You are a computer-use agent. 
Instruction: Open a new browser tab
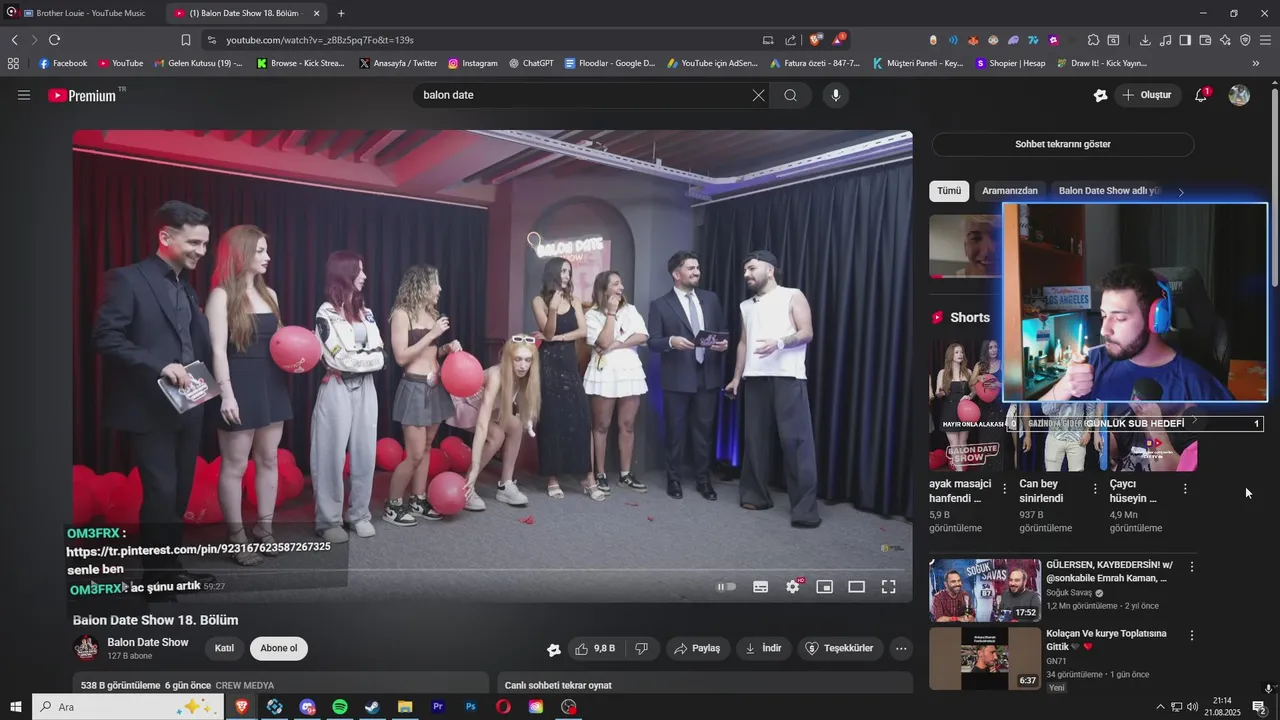click(x=341, y=13)
